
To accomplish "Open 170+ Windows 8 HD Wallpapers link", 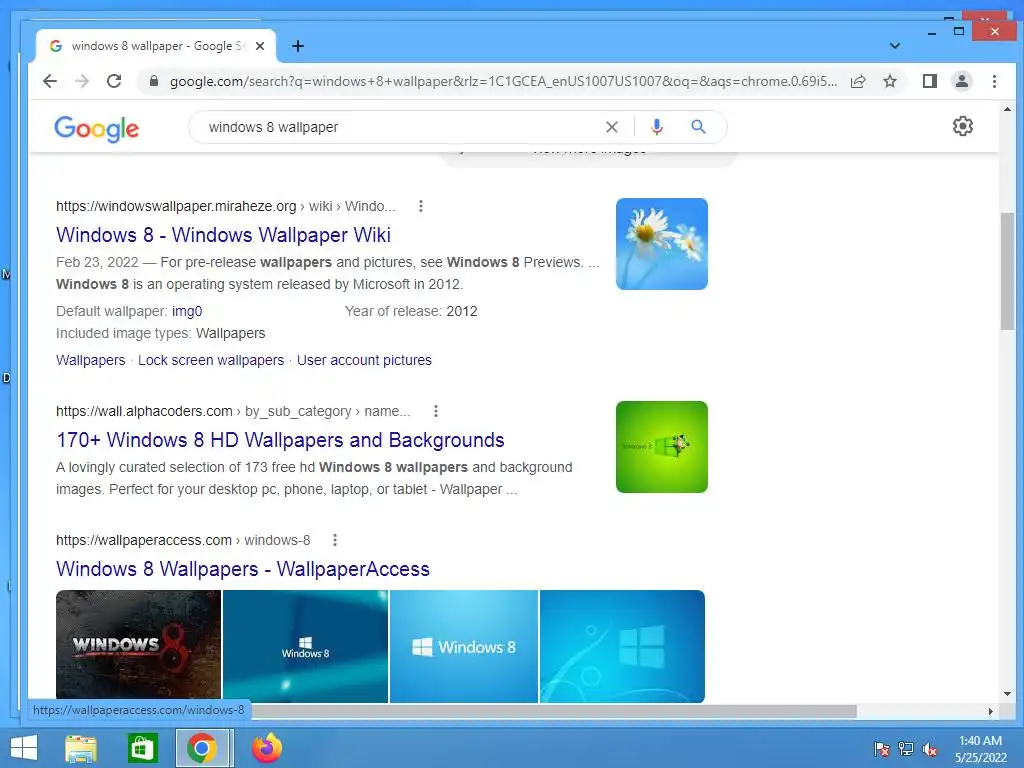I will click(x=280, y=440).
